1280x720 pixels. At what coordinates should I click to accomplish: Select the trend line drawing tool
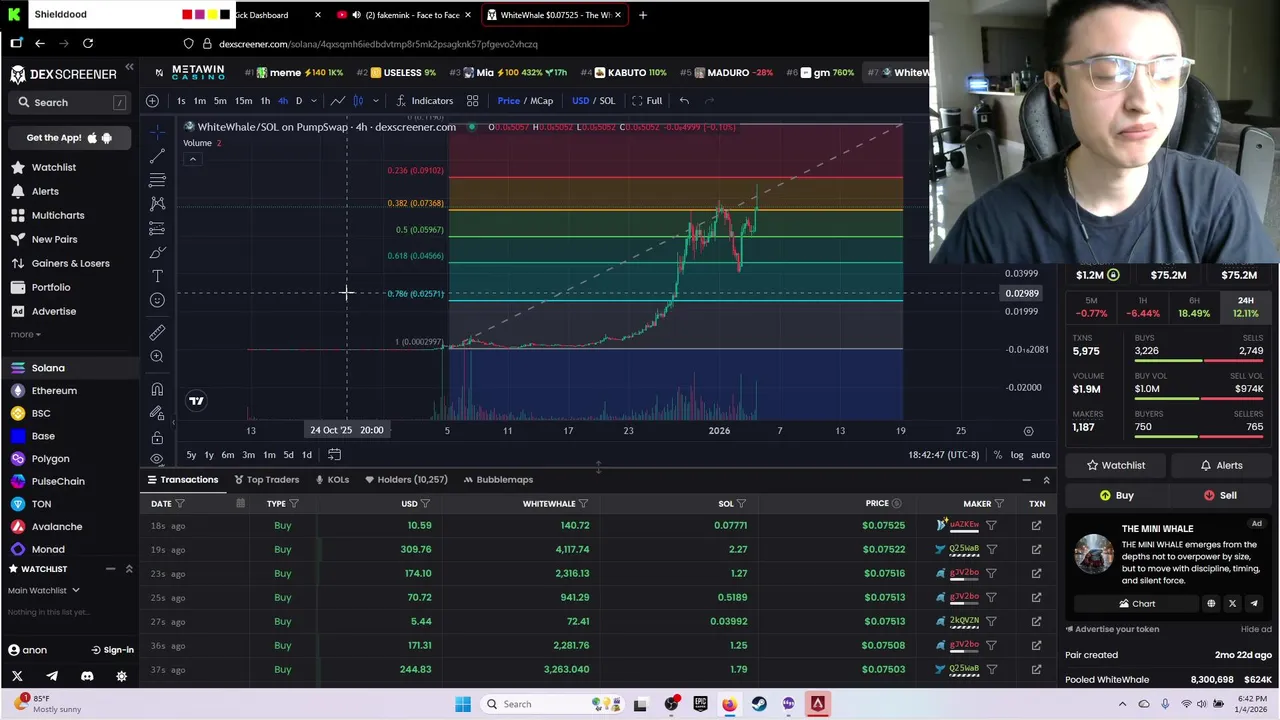(x=157, y=157)
